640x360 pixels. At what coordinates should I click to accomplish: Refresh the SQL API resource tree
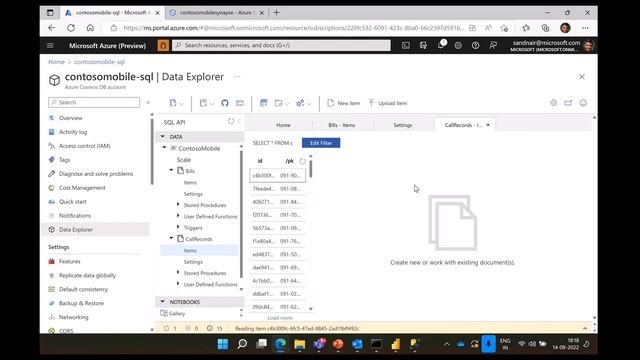pos(231,121)
